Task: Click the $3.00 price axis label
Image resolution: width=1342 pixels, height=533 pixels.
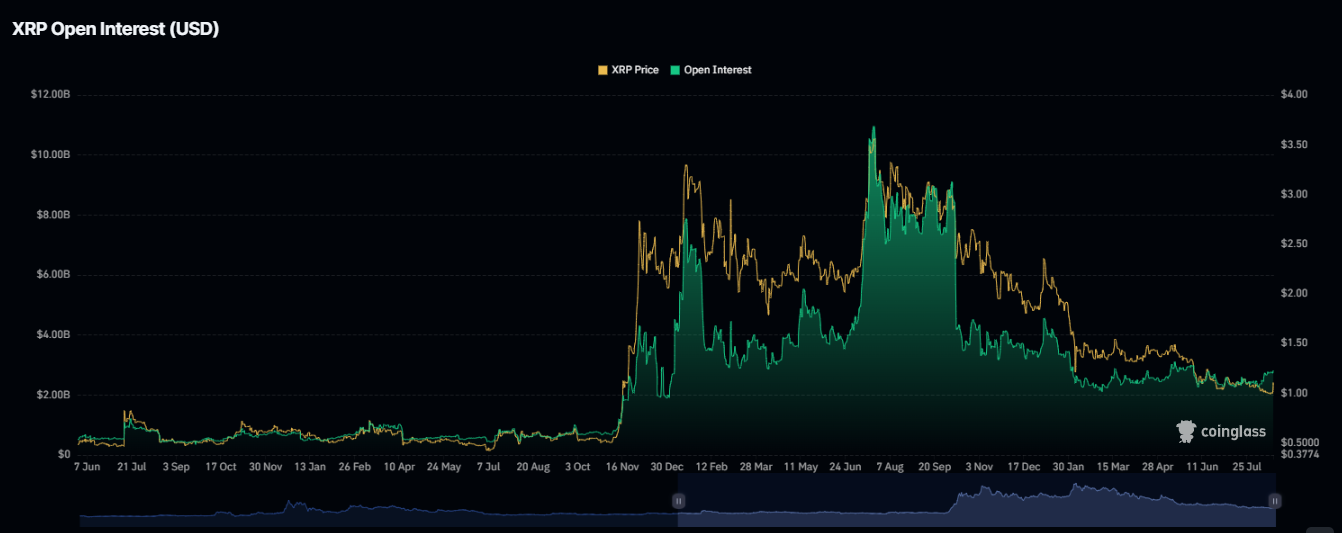Action: [1294, 193]
